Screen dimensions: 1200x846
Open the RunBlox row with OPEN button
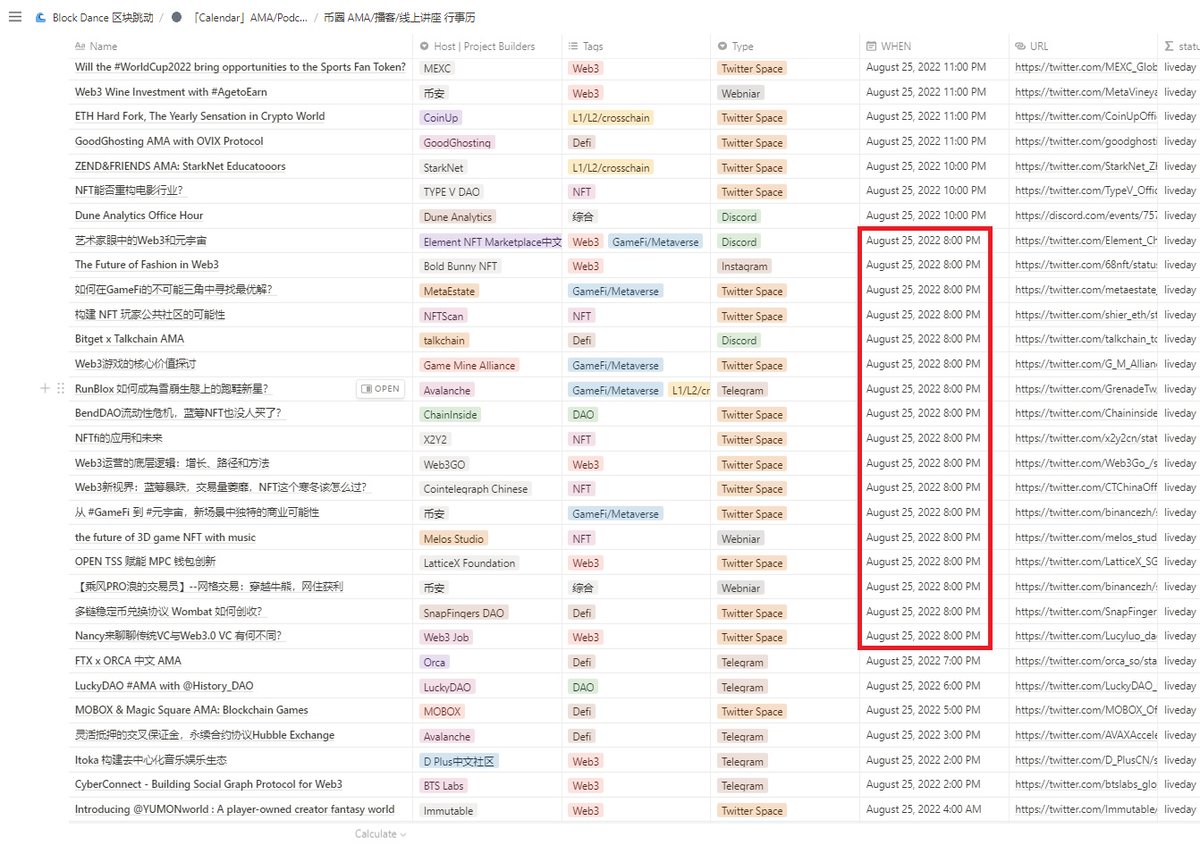pyautogui.click(x=380, y=389)
